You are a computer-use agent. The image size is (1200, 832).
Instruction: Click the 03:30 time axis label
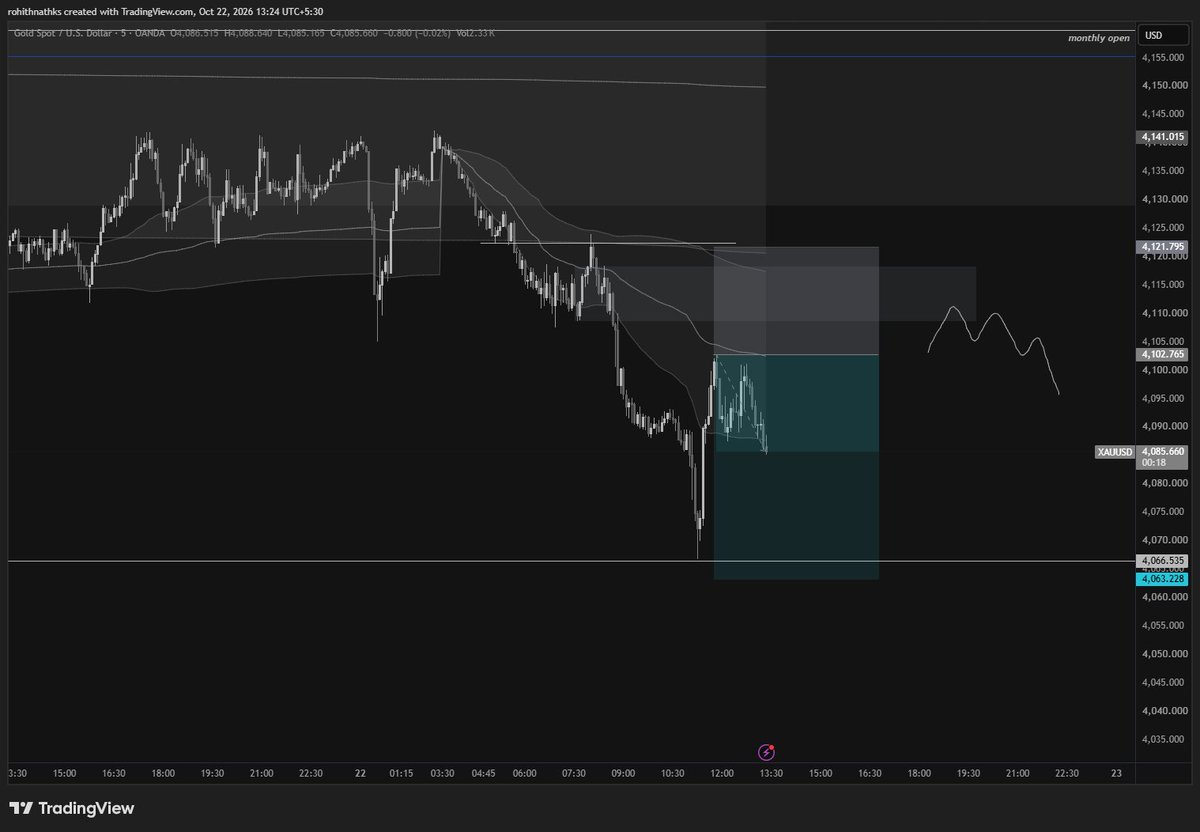click(x=442, y=773)
